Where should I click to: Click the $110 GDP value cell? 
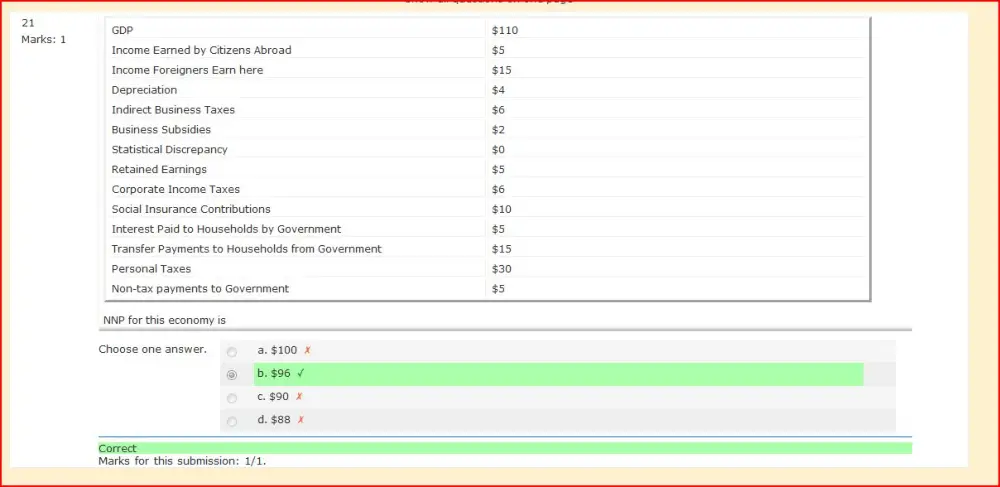pos(675,30)
